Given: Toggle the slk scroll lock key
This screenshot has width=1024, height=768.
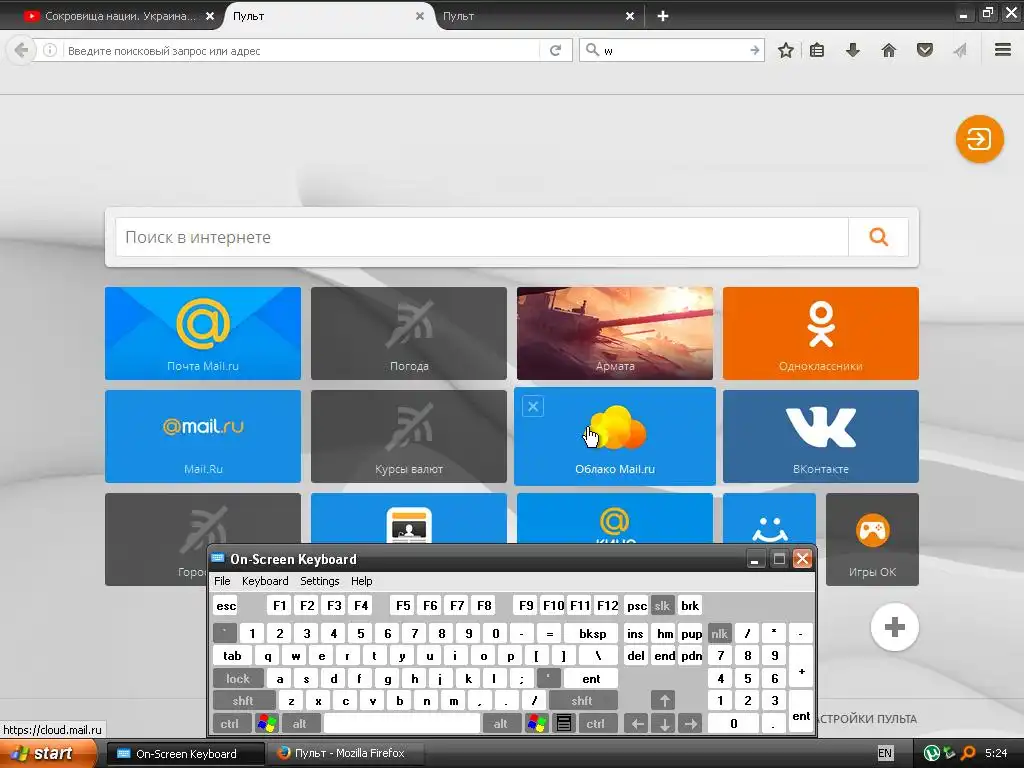Looking at the screenshot, I should (x=662, y=605).
